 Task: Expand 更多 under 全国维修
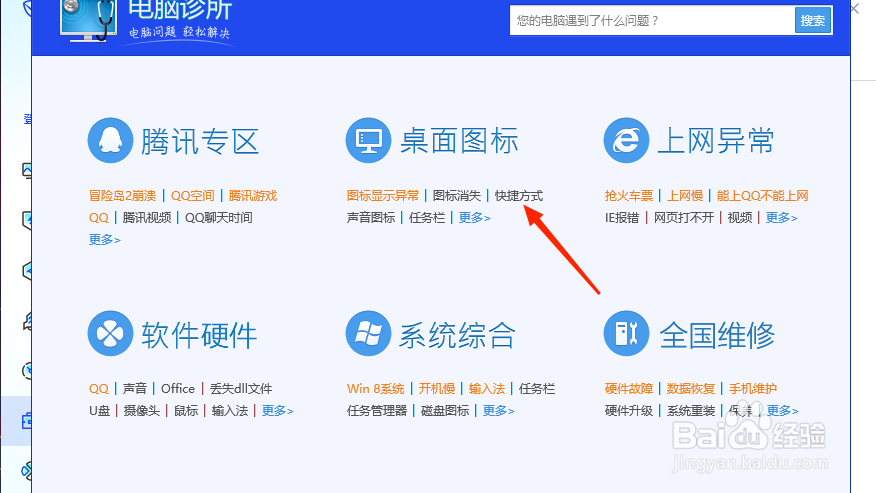pyautogui.click(x=783, y=410)
